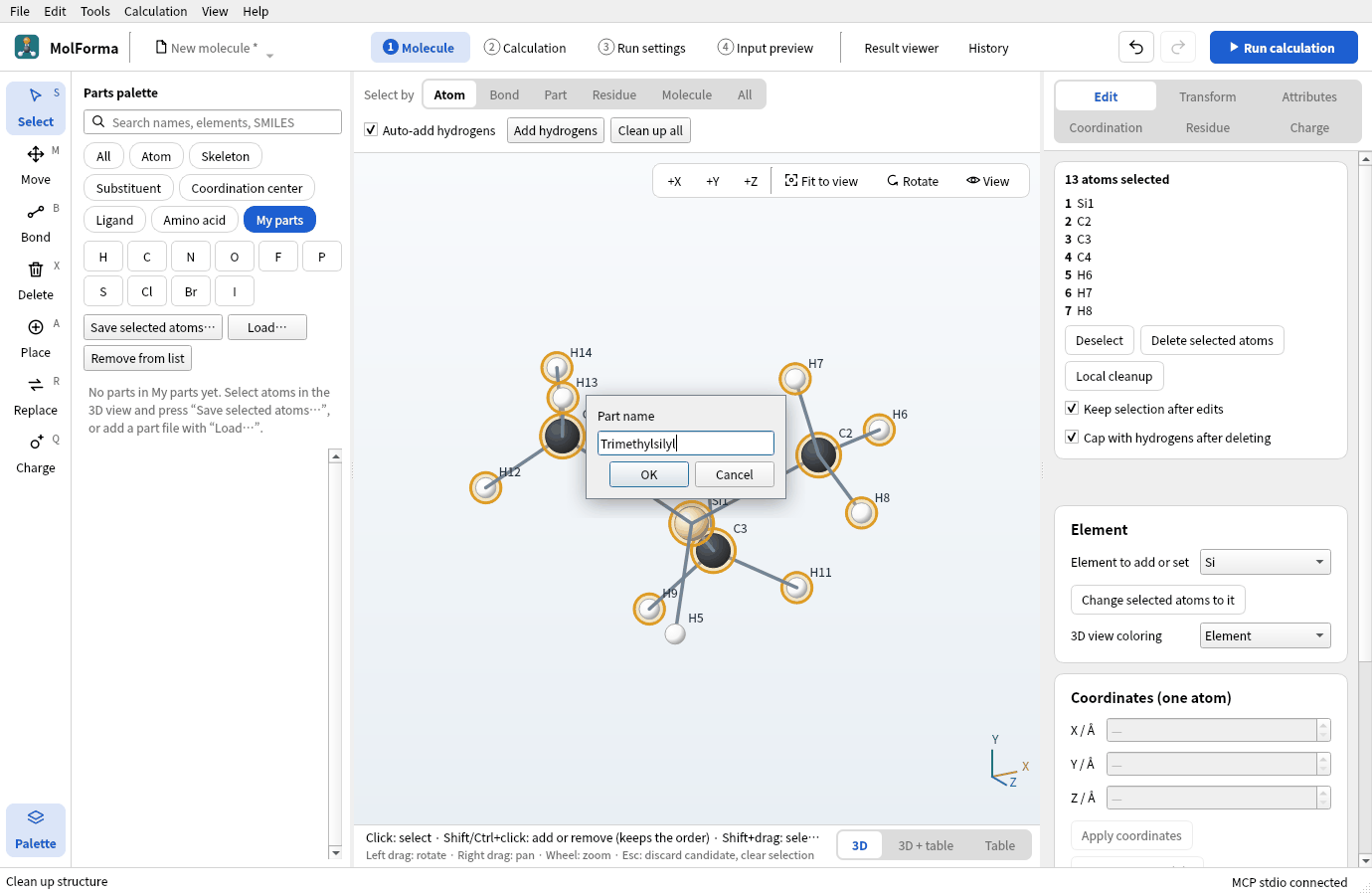Click the search magnifier in Parts palette
Viewport: 1372px width, 895px height.
98,122
